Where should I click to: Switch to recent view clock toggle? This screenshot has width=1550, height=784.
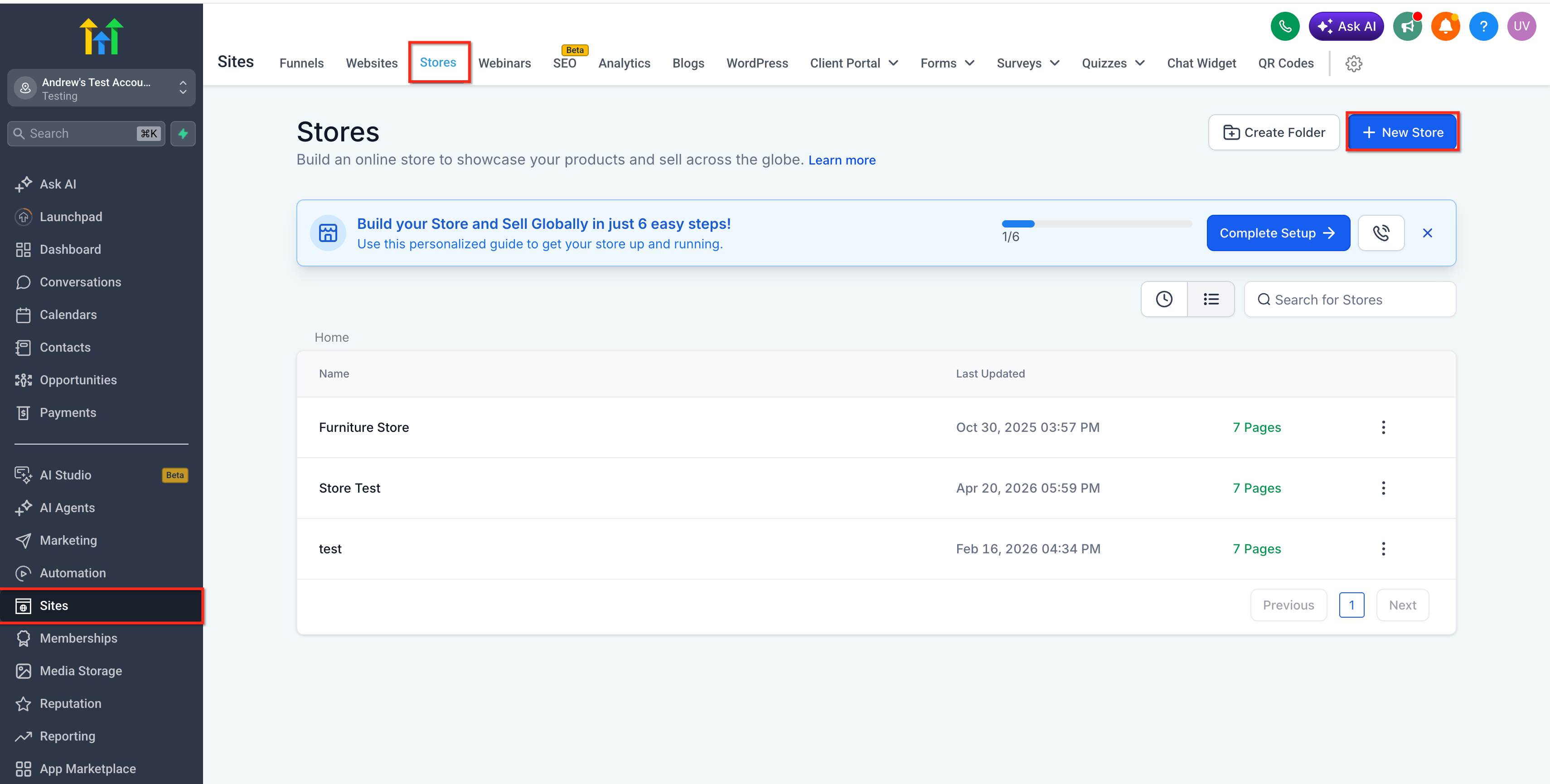click(x=1164, y=299)
